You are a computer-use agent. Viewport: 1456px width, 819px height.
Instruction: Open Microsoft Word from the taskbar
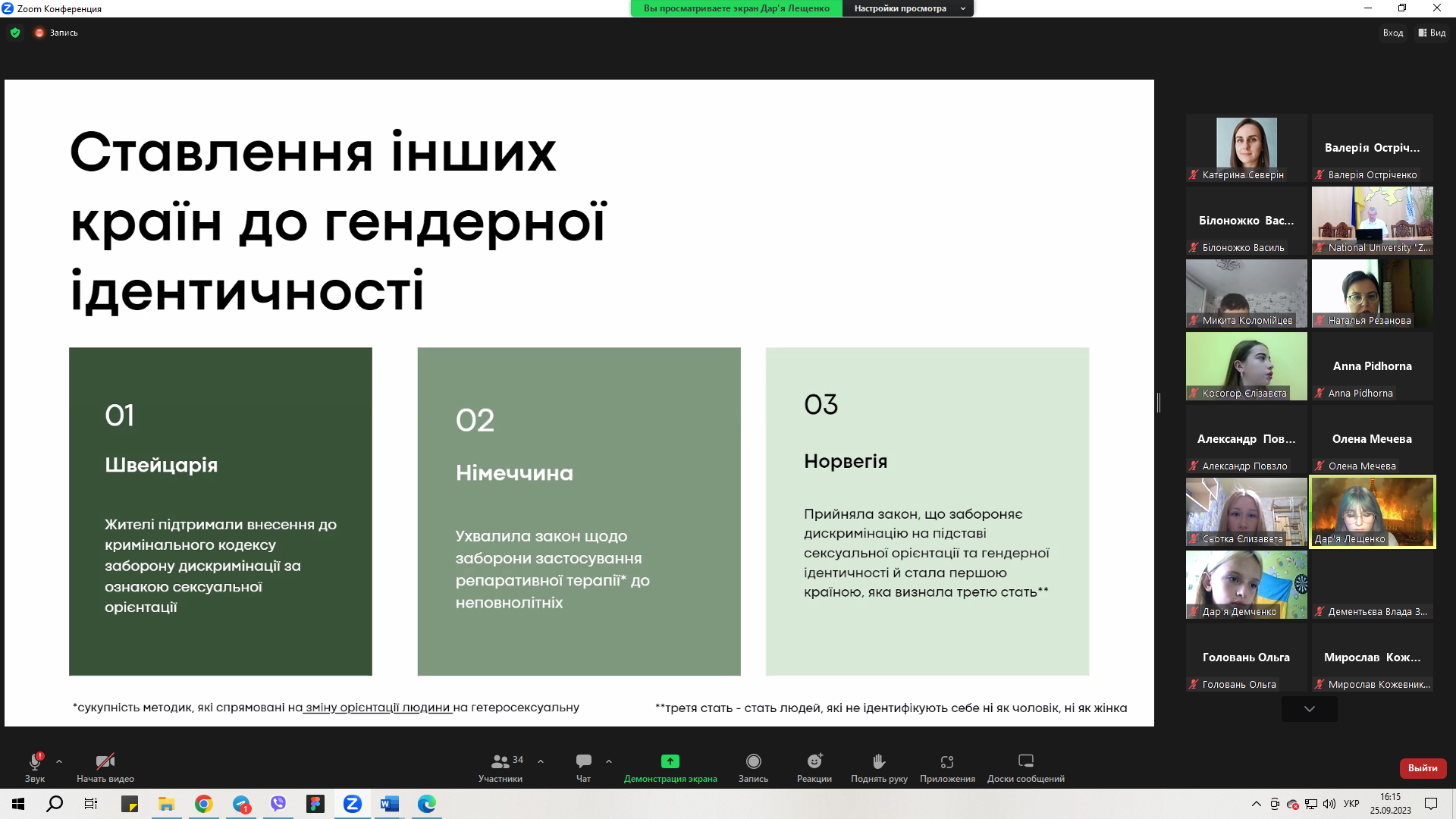[390, 804]
